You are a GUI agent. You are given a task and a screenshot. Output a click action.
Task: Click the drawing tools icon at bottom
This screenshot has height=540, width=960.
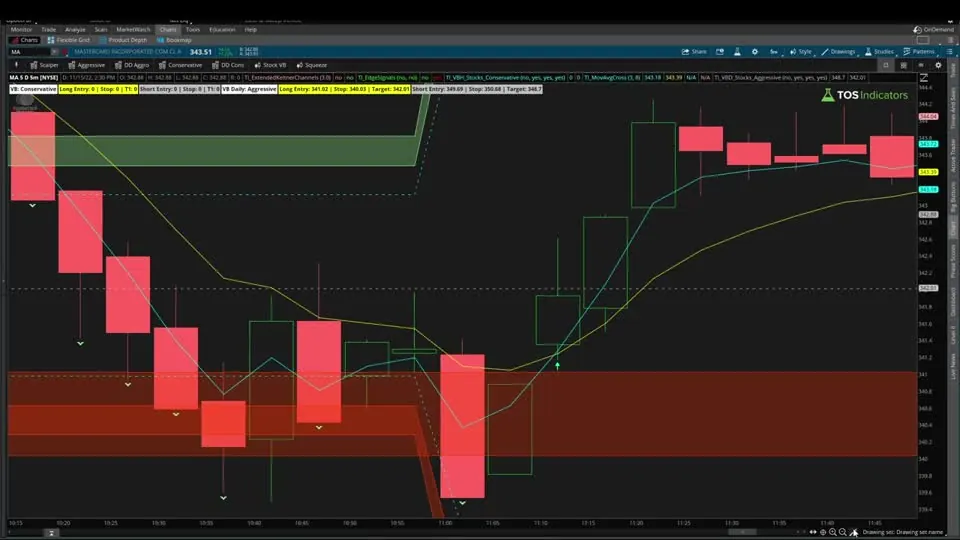coord(853,532)
